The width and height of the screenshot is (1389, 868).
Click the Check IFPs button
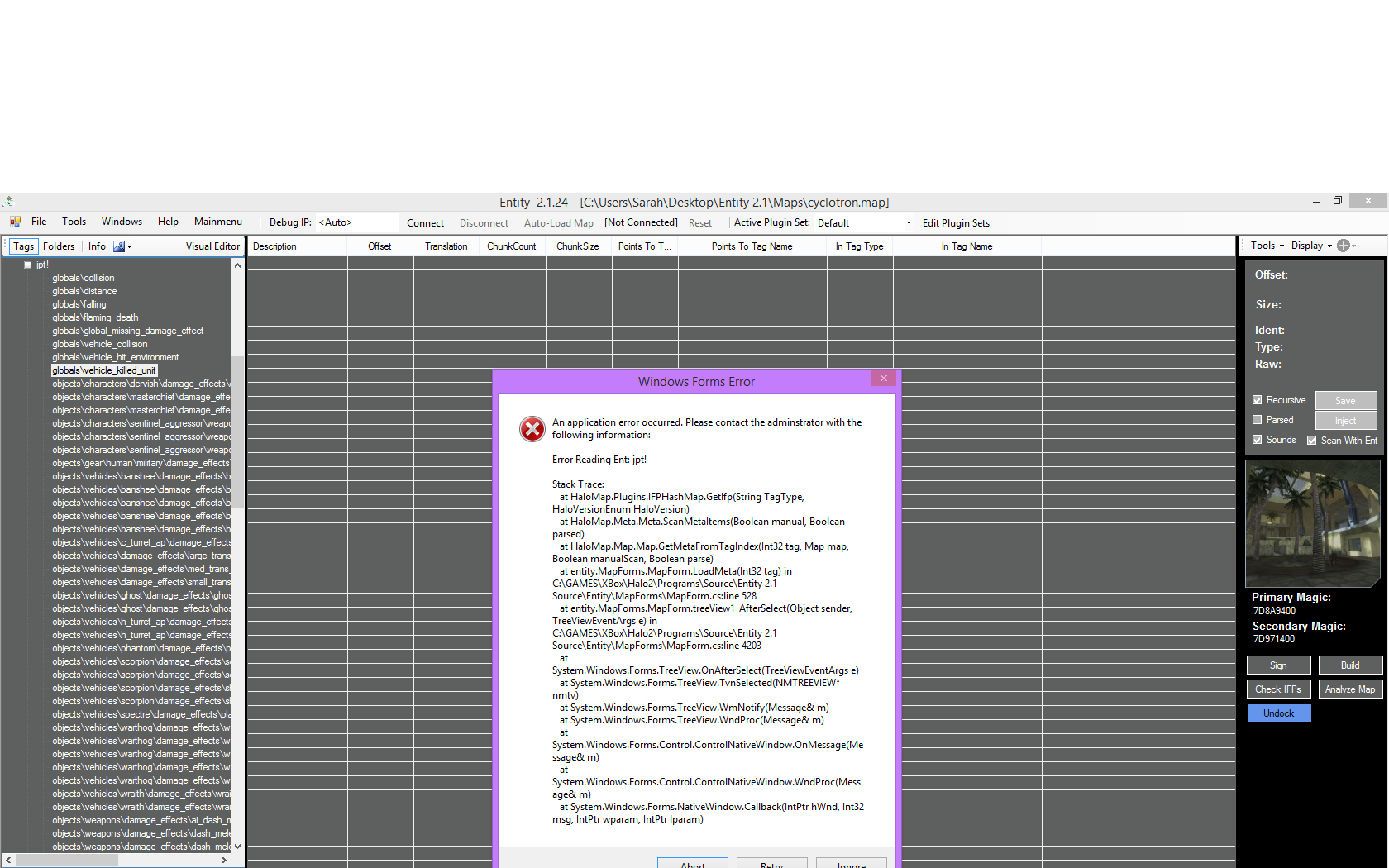pyautogui.click(x=1277, y=689)
